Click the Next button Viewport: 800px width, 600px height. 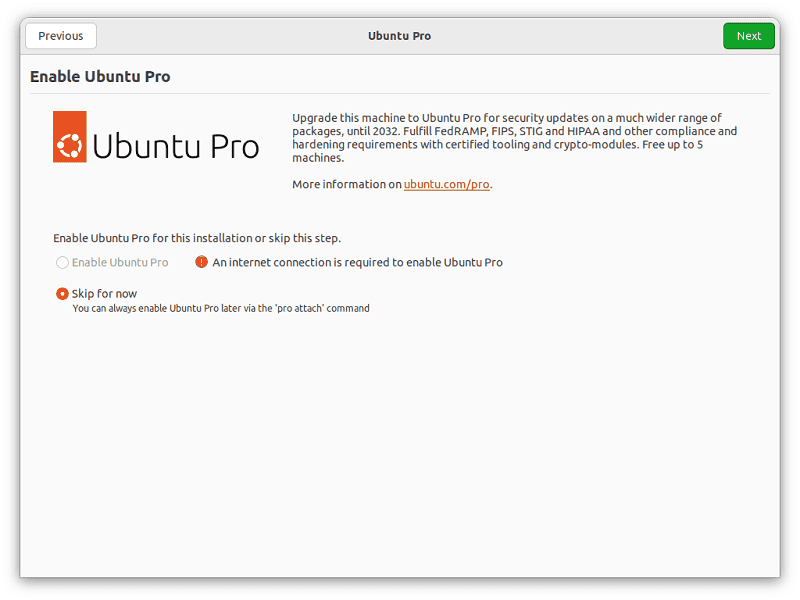[x=748, y=36]
